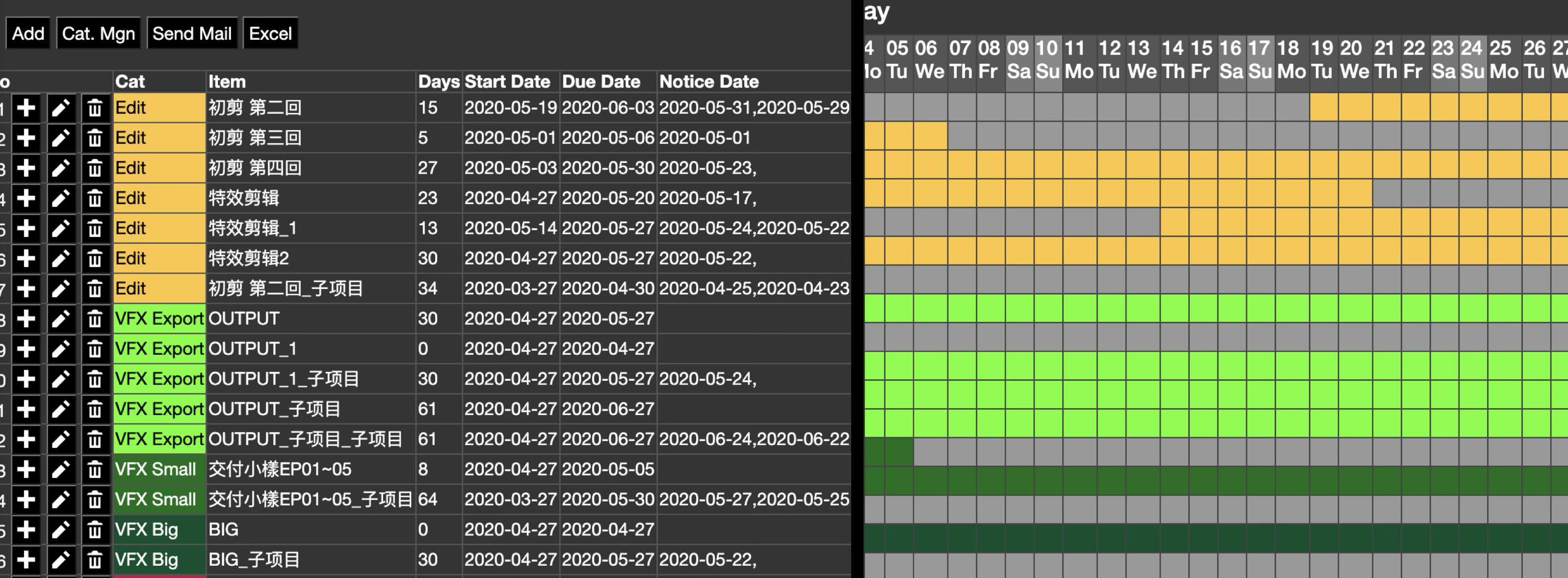Click trash icon for 初剪 第四回 row
Screen dimensions: 1568x578
[94, 168]
